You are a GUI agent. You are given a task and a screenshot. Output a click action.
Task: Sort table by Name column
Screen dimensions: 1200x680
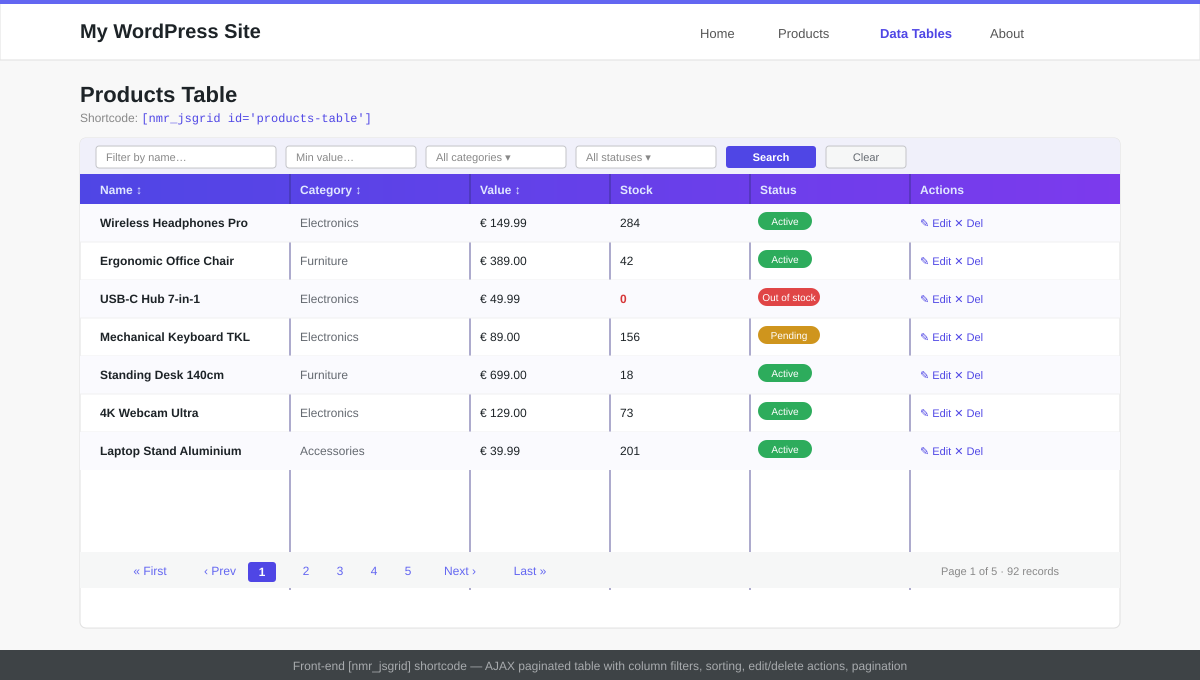121,190
